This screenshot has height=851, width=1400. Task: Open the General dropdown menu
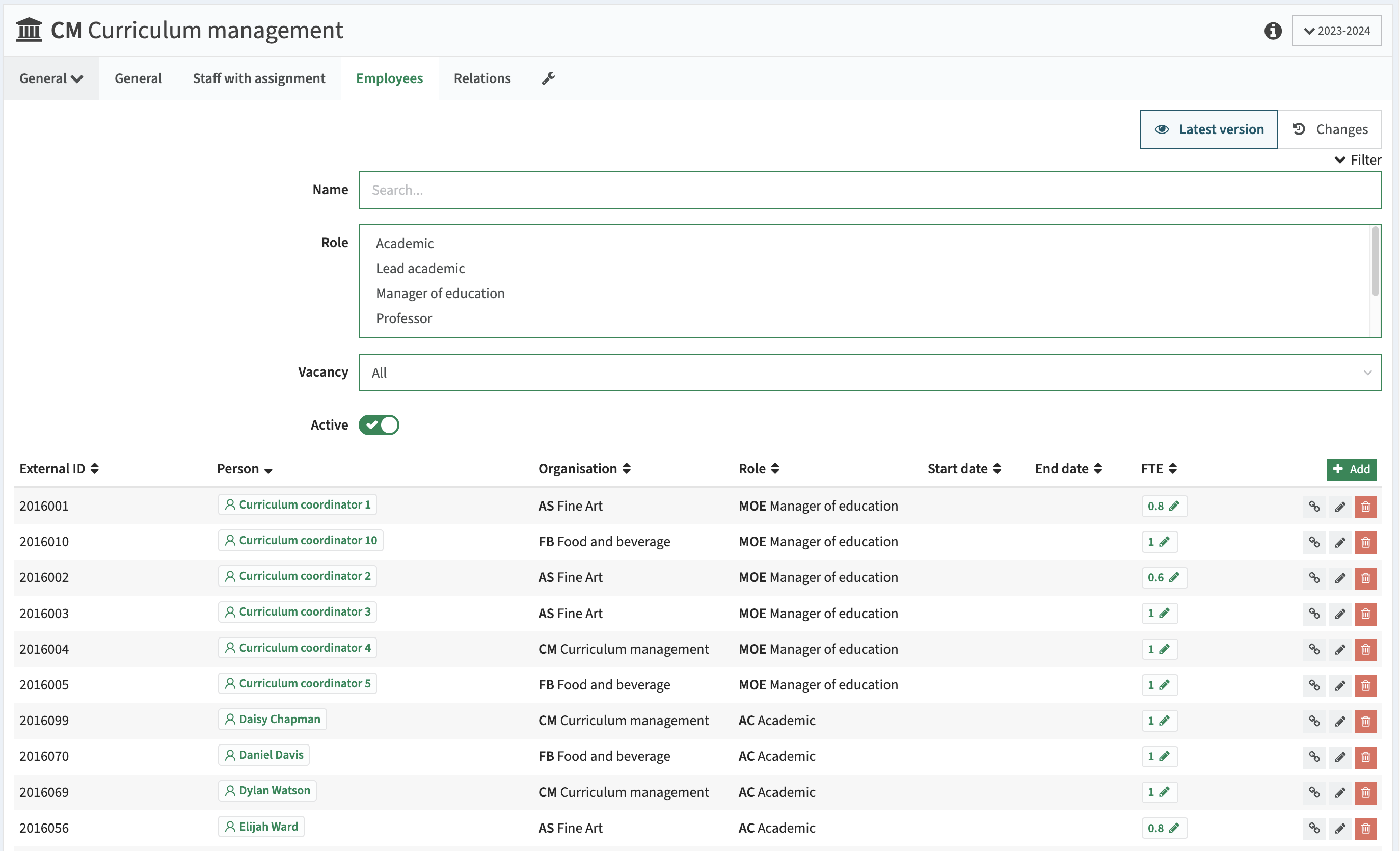click(51, 78)
